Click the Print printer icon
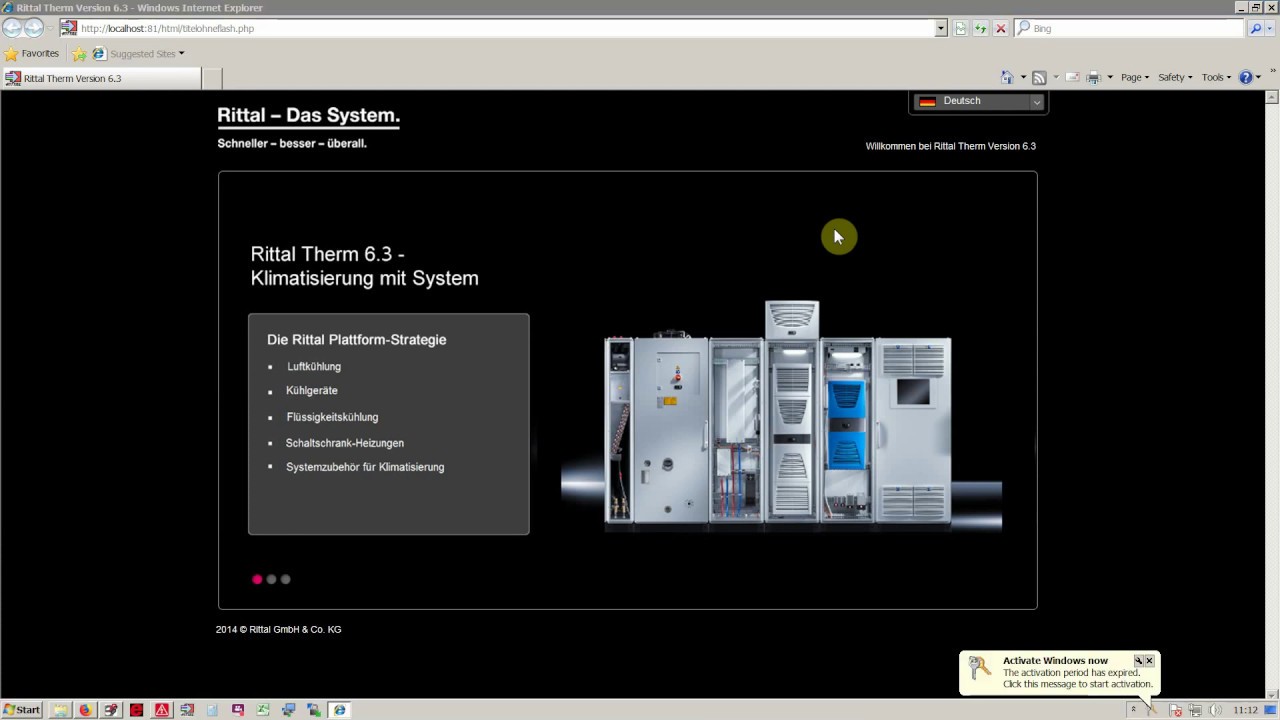The width and height of the screenshot is (1280, 720). coord(1093,77)
